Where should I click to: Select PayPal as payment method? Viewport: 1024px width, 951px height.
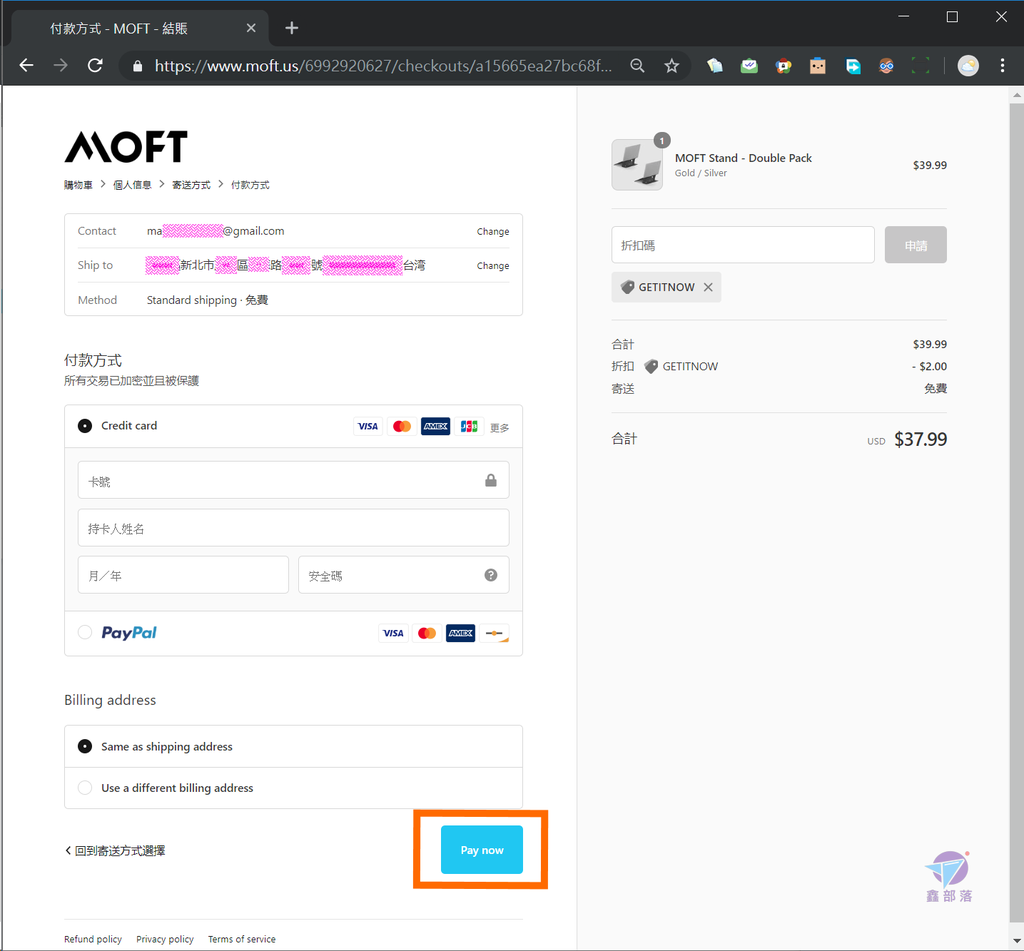click(x=85, y=632)
